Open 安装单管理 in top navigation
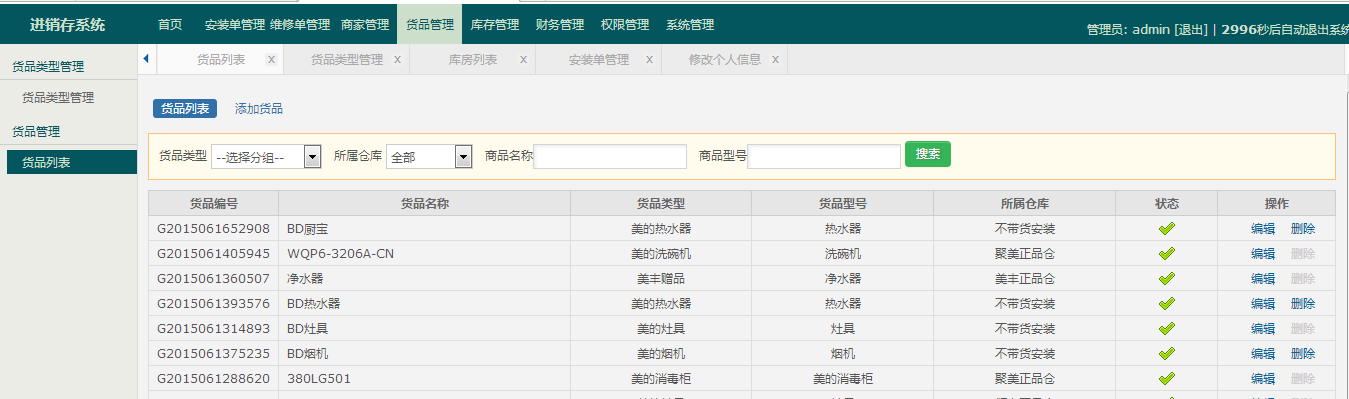This screenshot has width=1349, height=399. tap(235, 24)
